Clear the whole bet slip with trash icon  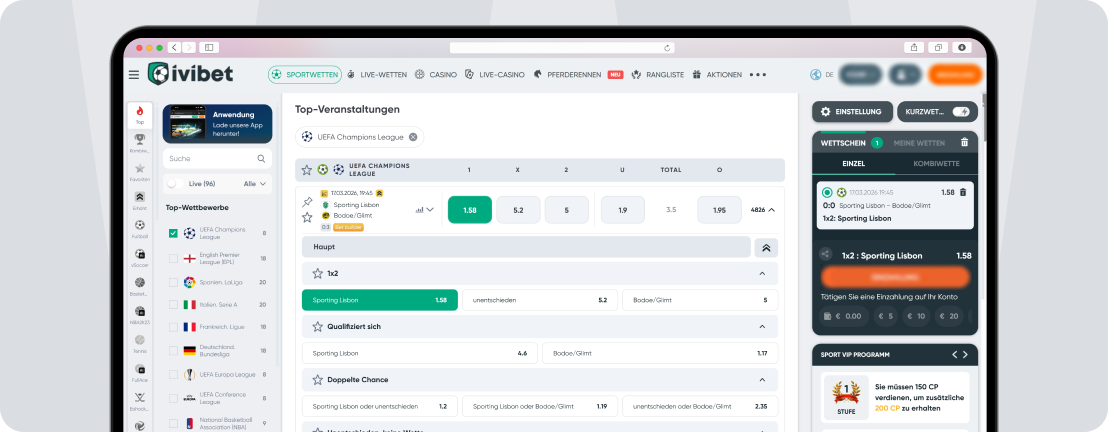pos(965,143)
